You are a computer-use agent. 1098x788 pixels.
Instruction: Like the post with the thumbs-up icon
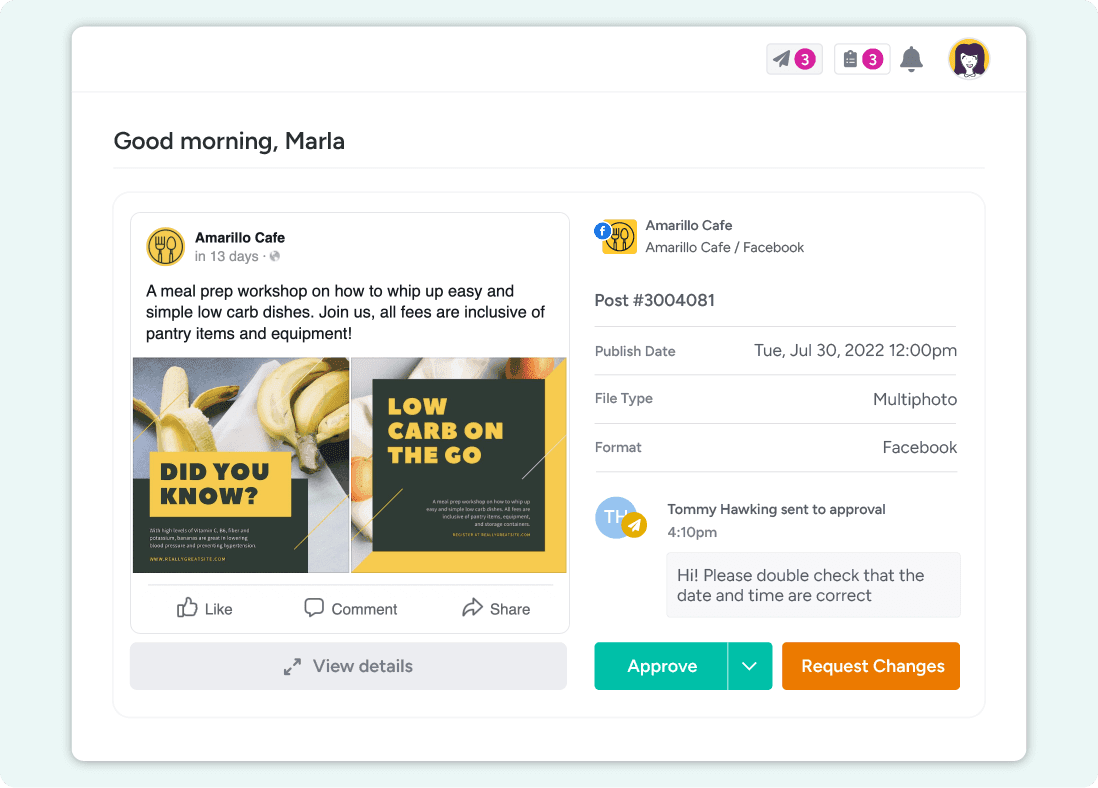click(189, 608)
